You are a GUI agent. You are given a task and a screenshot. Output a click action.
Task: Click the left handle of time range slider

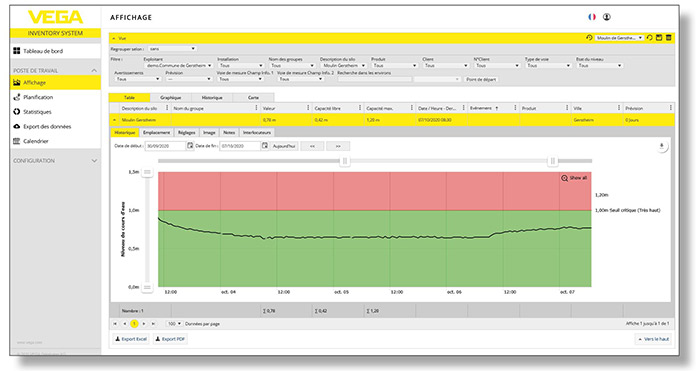tap(344, 161)
